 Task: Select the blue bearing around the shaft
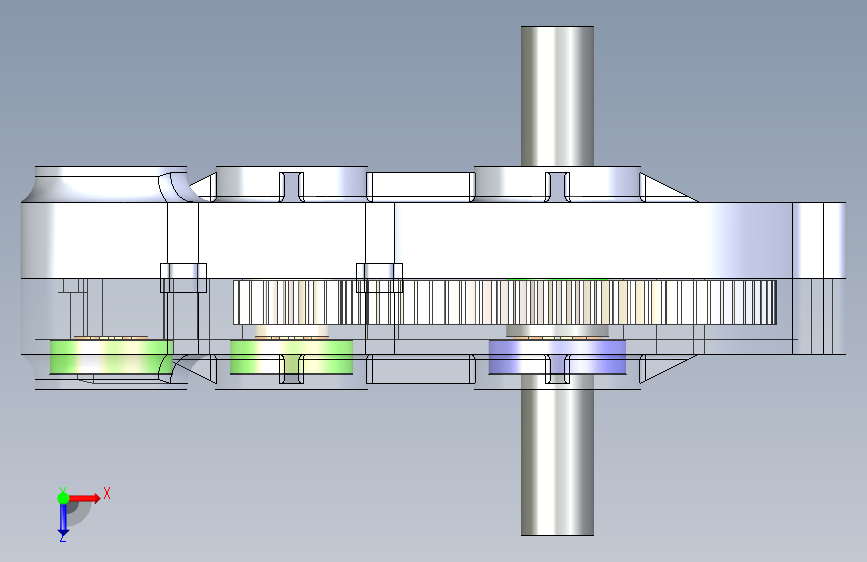[x=557, y=357]
